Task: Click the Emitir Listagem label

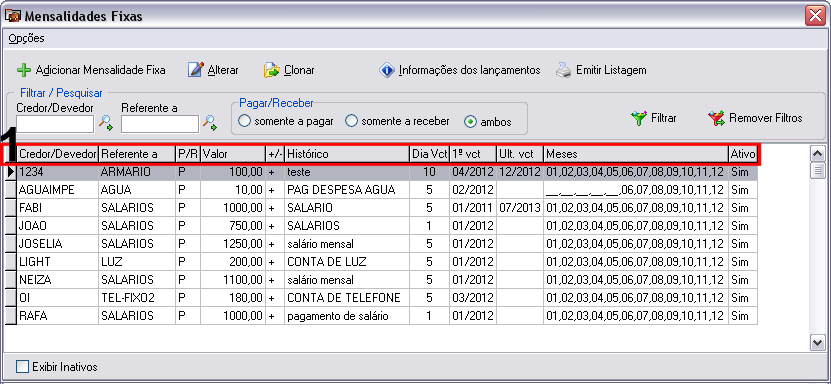Action: 611,70
